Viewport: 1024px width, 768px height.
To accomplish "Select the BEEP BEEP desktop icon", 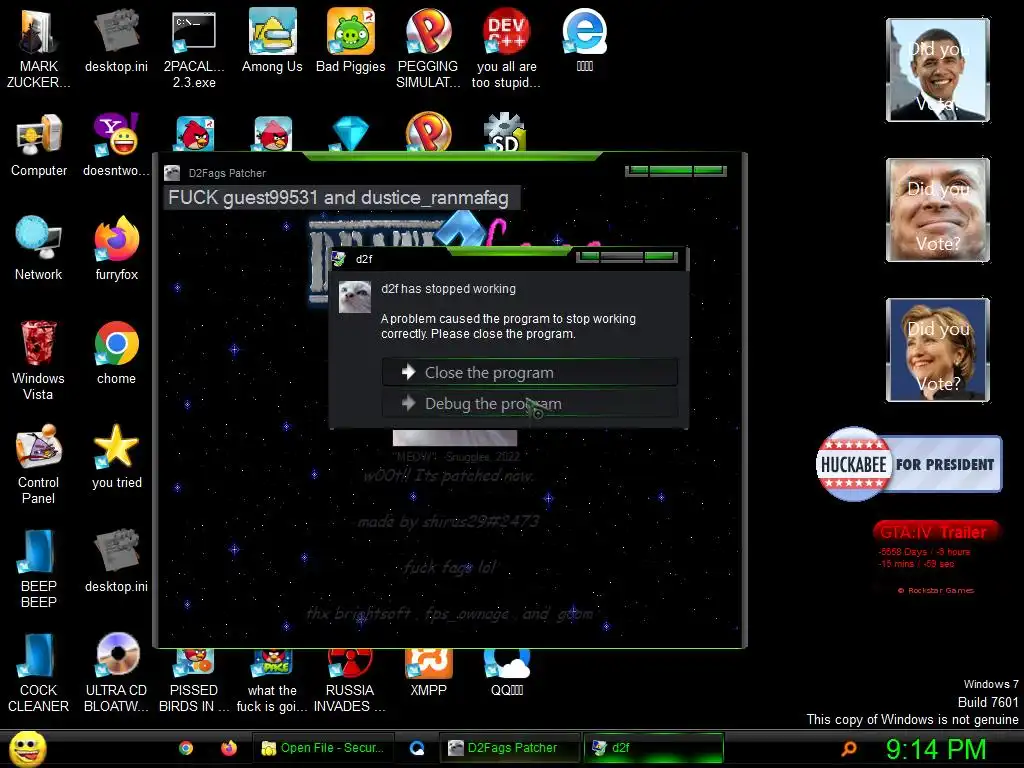I will pos(39,568).
